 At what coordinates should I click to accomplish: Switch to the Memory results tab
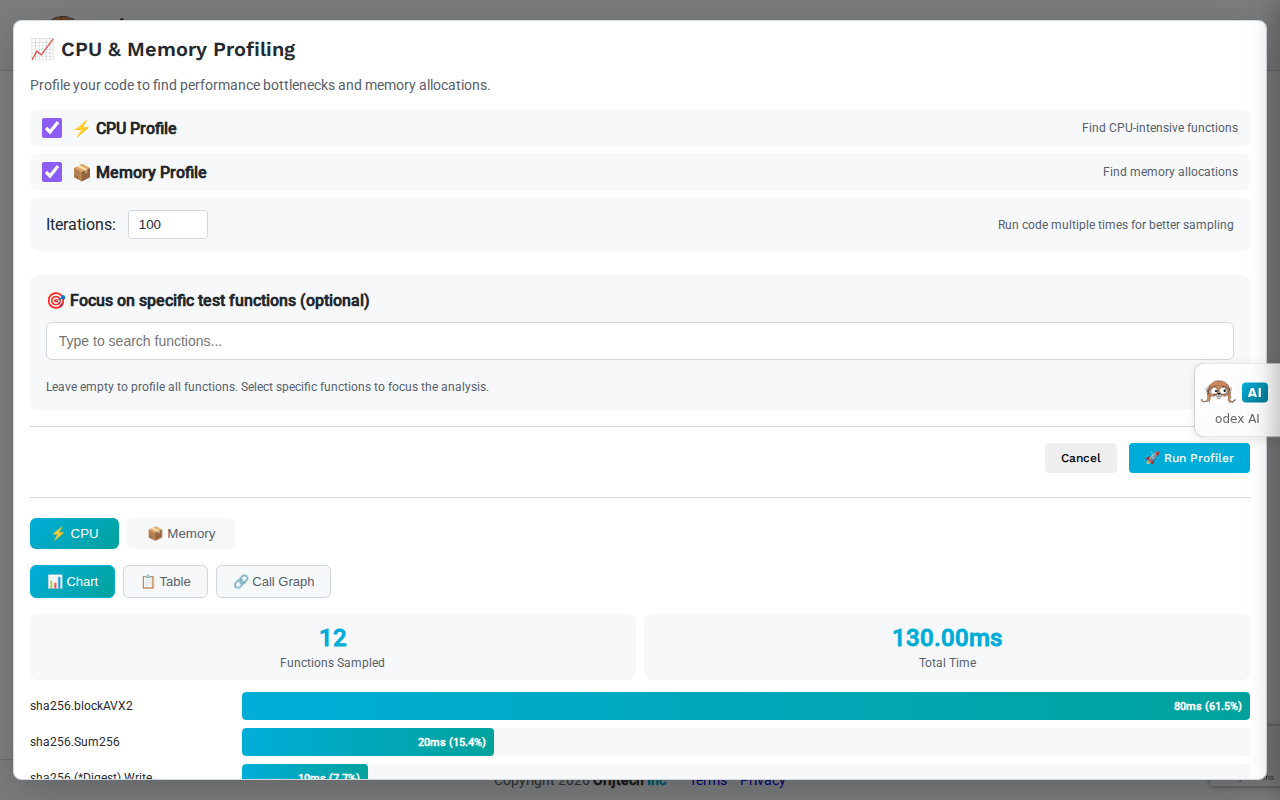pyautogui.click(x=181, y=534)
